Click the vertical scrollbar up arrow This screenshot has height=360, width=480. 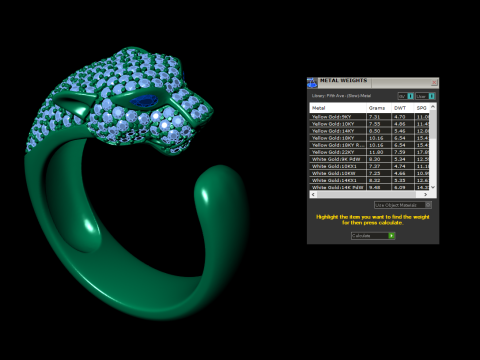tap(433, 106)
